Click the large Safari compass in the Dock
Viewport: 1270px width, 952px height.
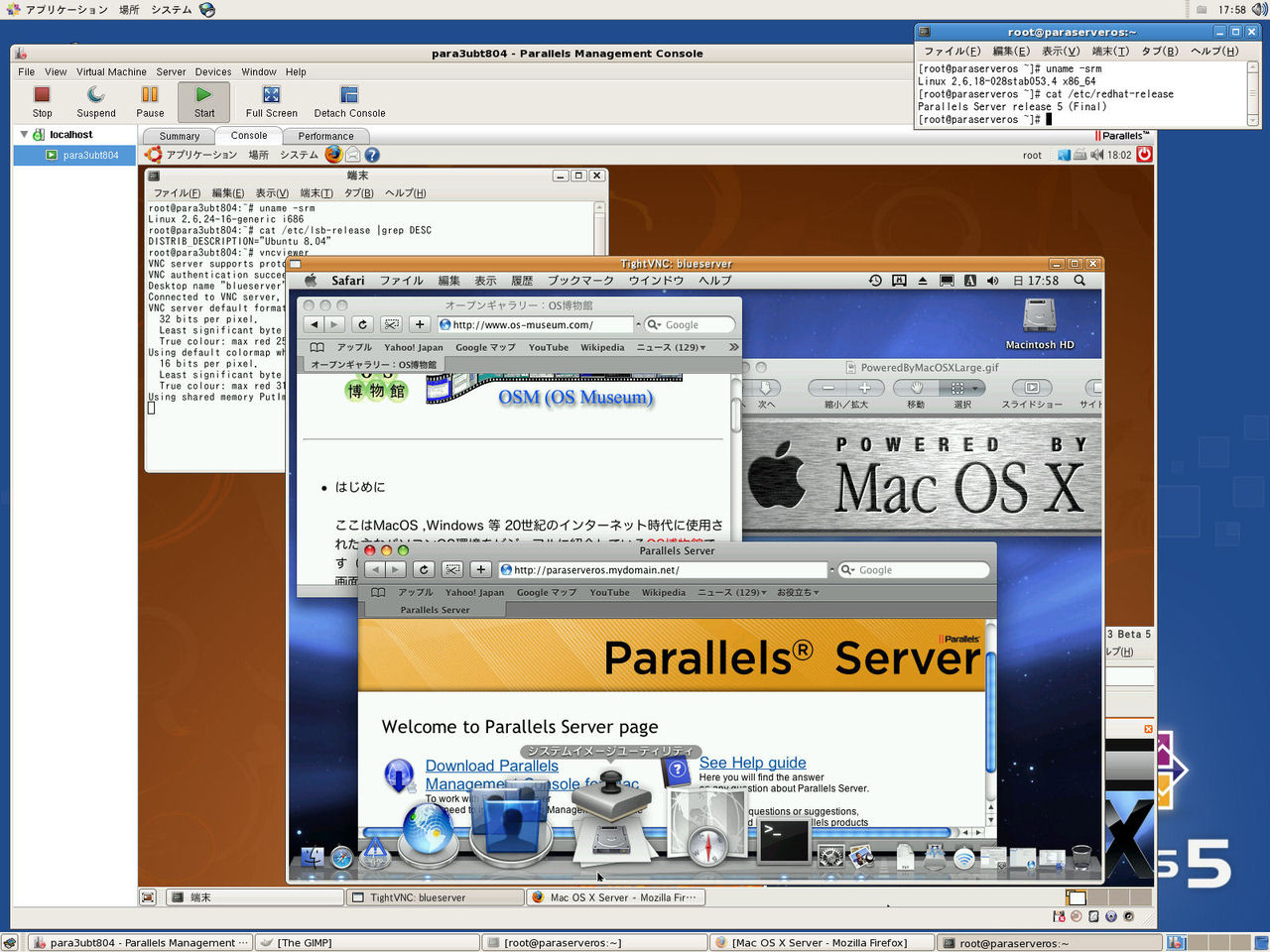click(x=707, y=828)
